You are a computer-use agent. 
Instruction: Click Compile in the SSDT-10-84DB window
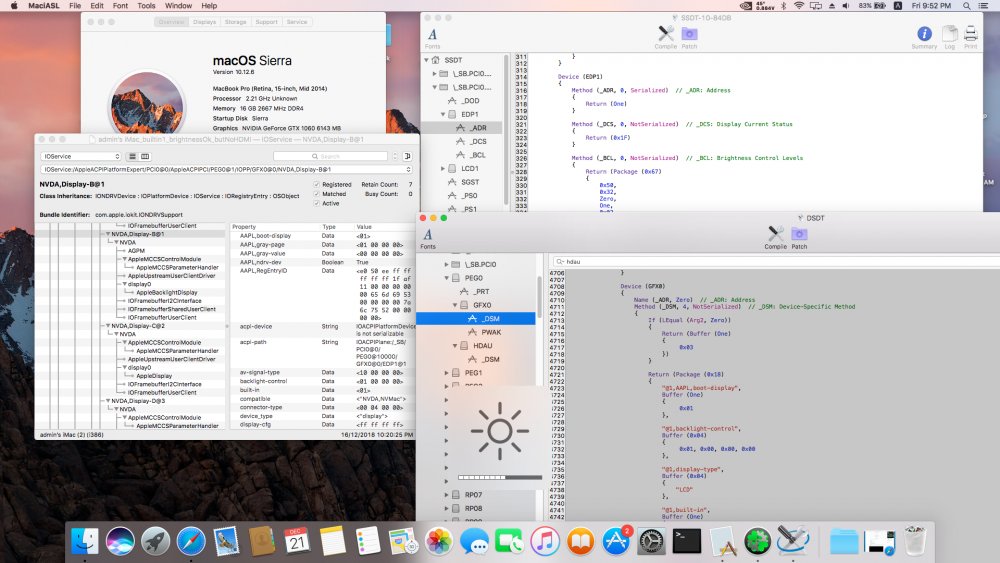[666, 33]
